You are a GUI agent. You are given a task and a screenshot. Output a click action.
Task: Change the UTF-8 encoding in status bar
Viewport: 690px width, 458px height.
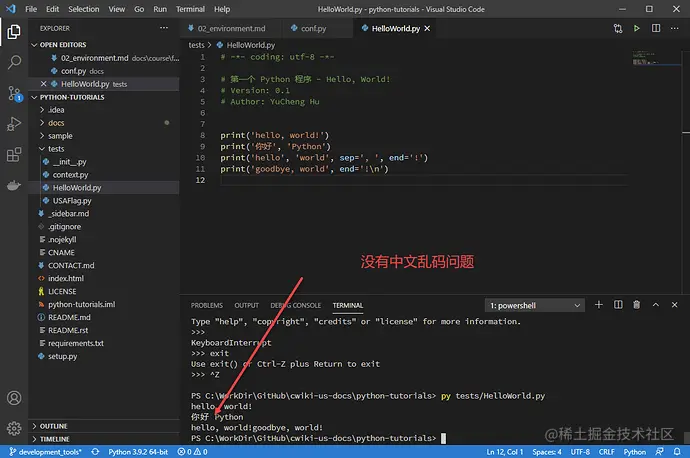click(x=580, y=452)
